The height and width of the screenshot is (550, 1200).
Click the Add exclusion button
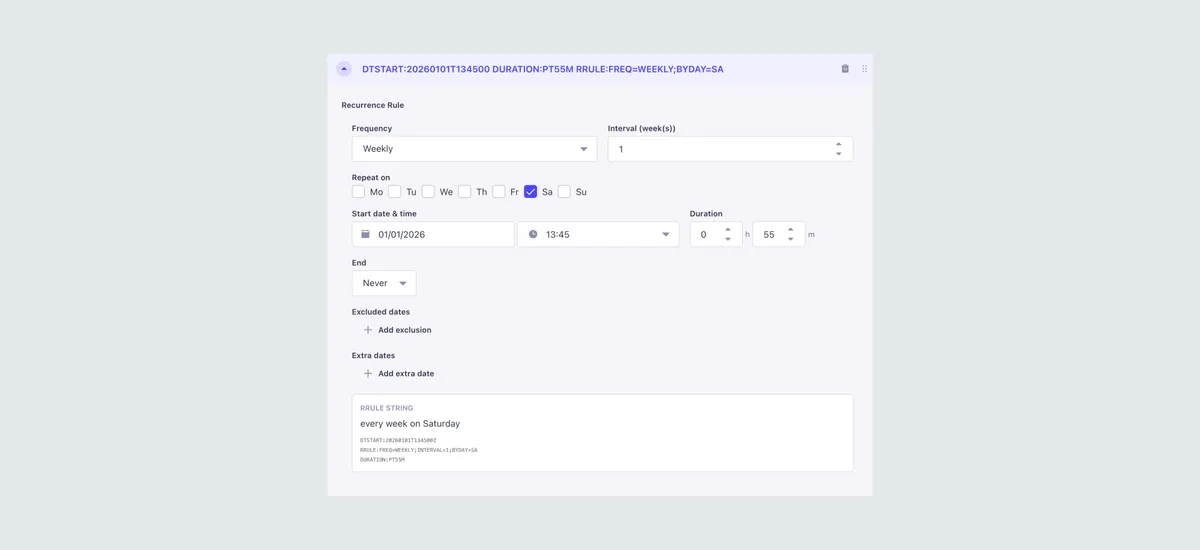pyautogui.click(x=397, y=330)
